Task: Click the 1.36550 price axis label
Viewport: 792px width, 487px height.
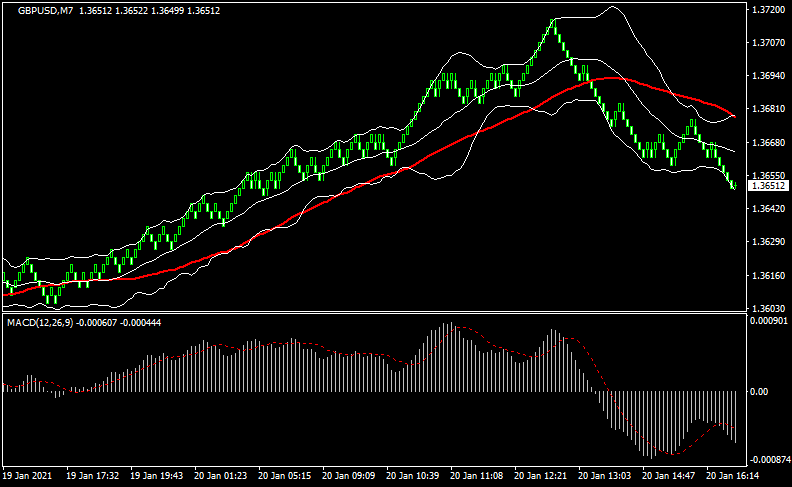Action: point(768,176)
